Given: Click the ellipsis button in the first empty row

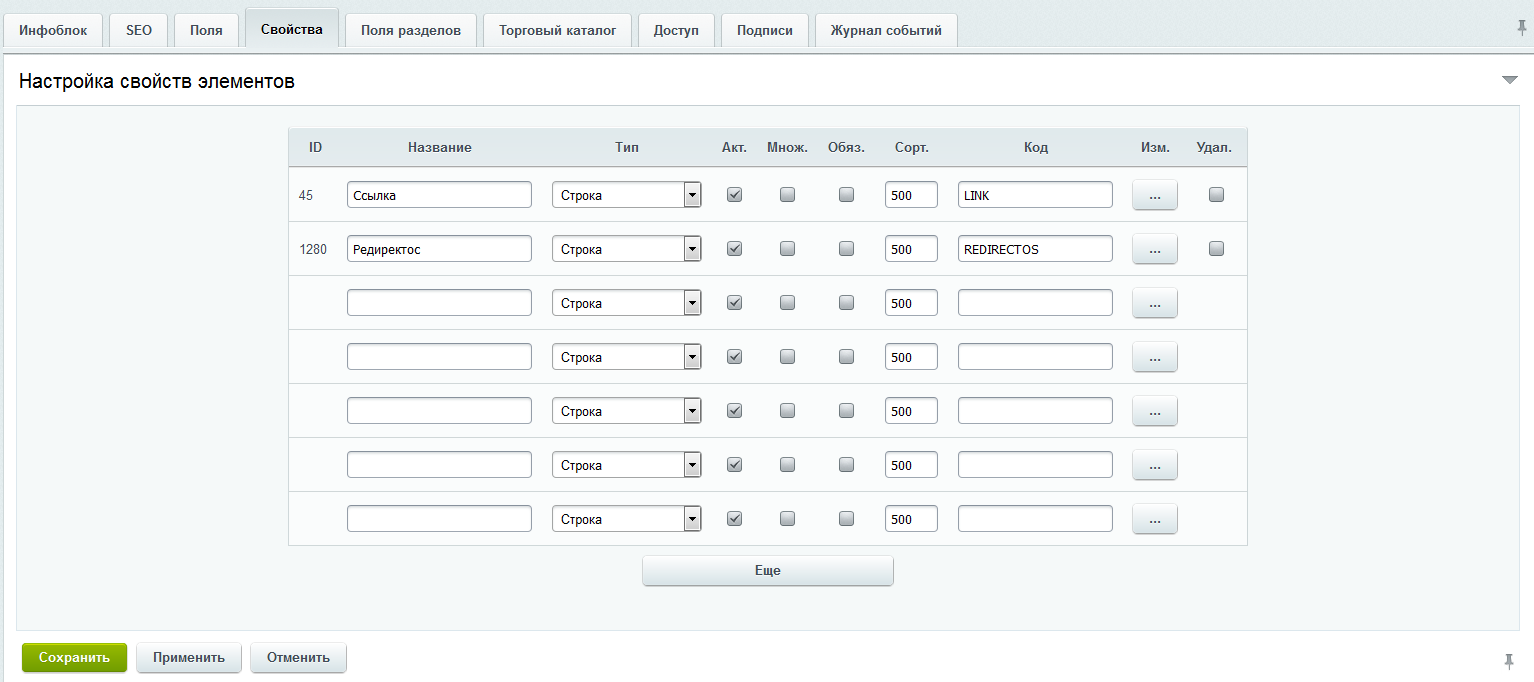Looking at the screenshot, I should click(1154, 303).
